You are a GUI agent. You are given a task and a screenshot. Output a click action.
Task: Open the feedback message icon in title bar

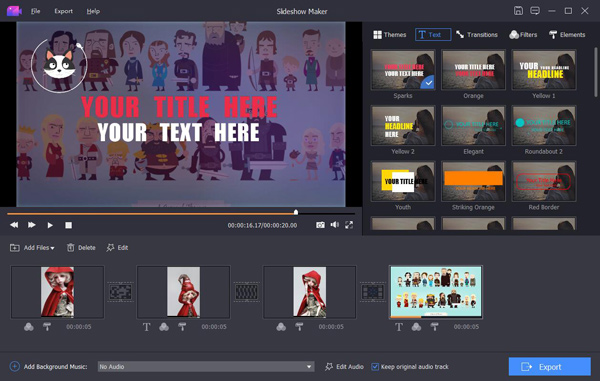click(535, 11)
